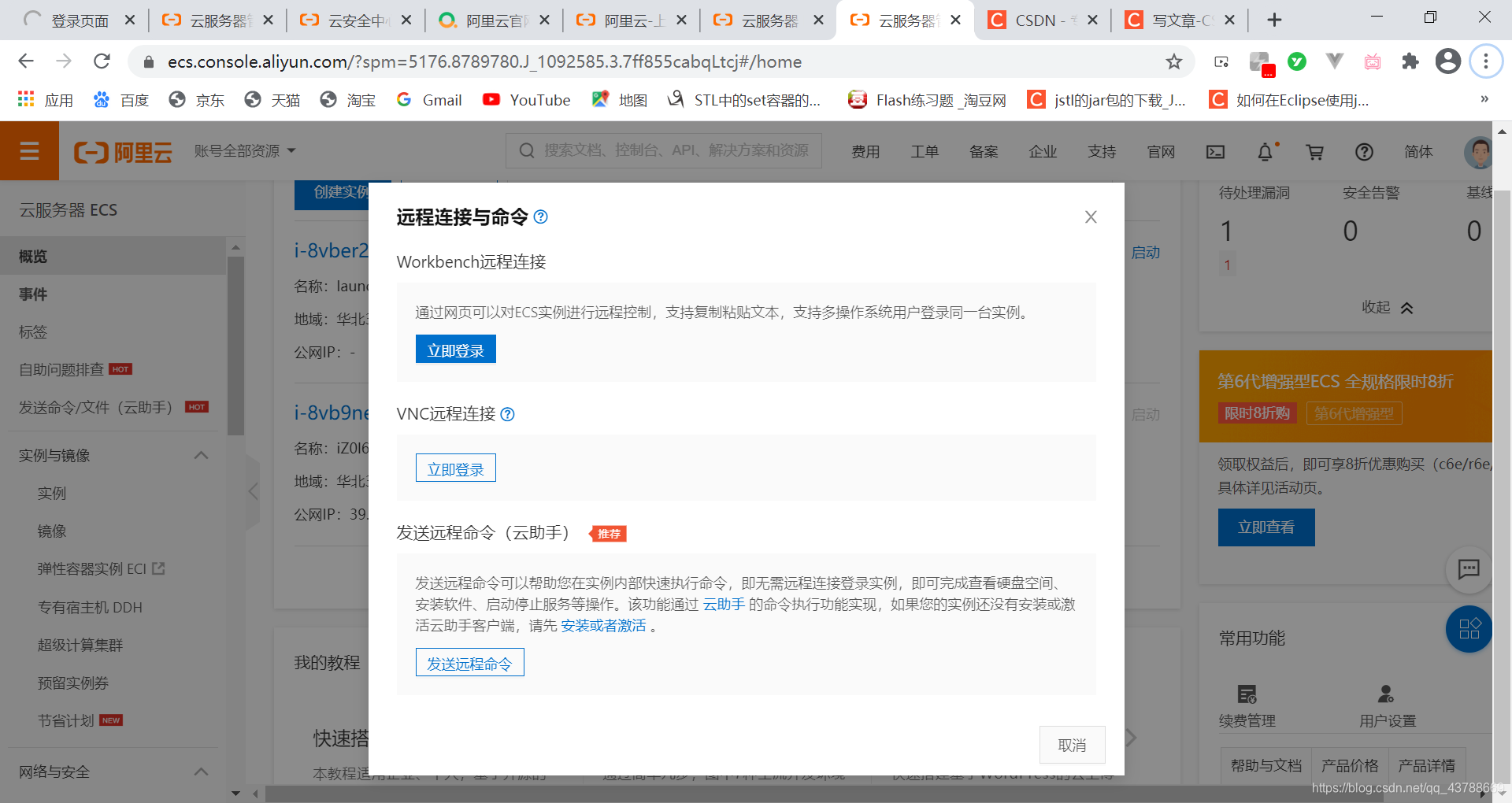Open a new browser tab
1512x803 pixels.
point(1274,20)
